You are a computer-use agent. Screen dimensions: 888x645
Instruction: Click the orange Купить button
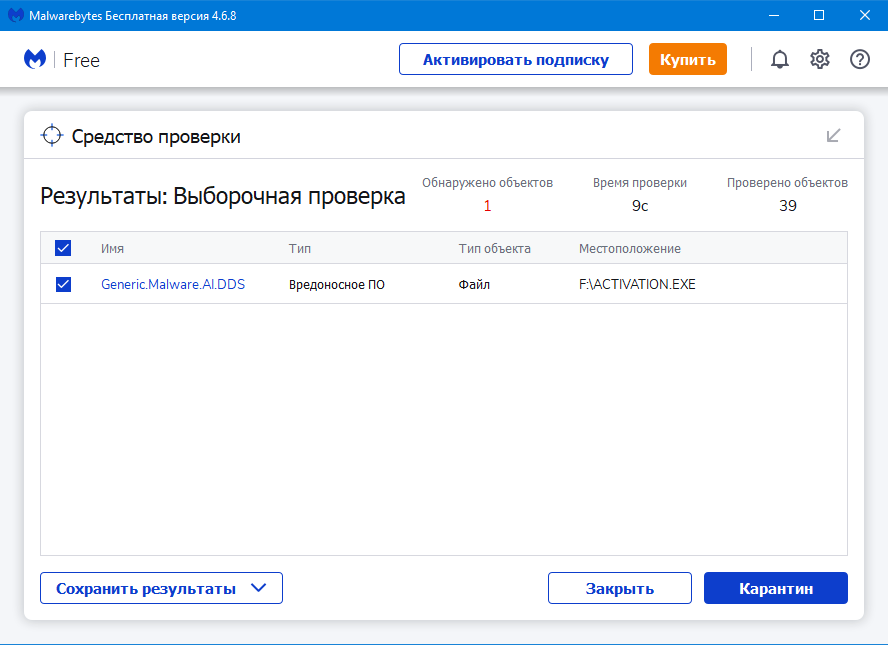[x=687, y=59]
